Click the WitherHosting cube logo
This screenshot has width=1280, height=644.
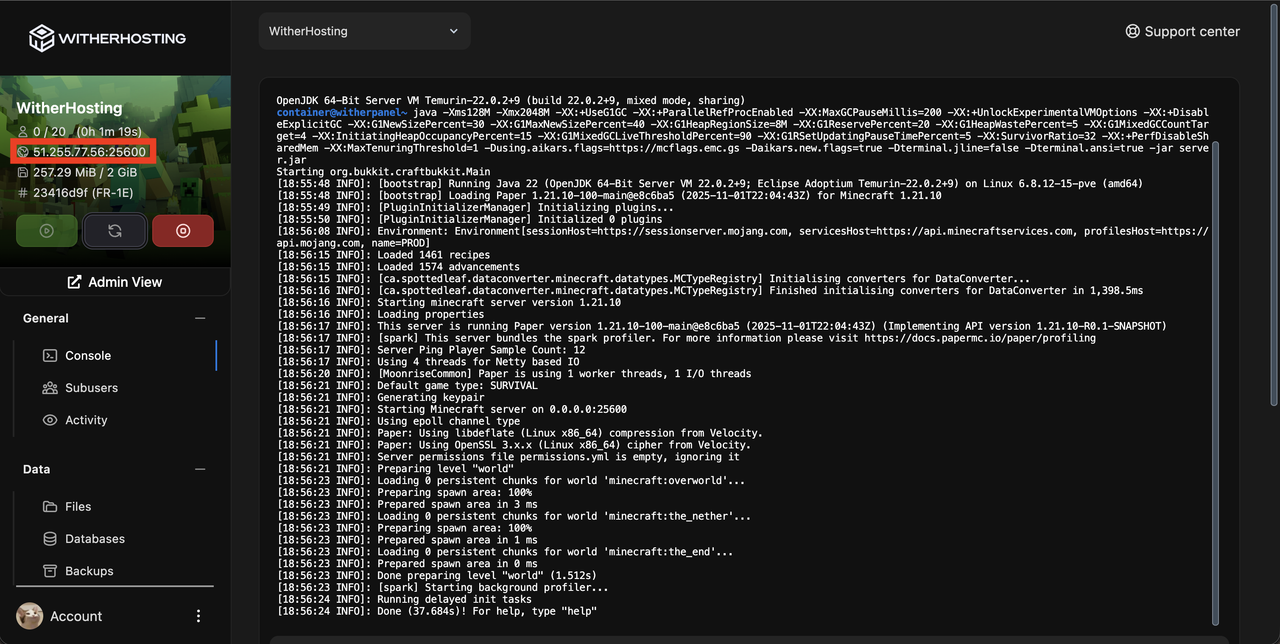point(41,38)
